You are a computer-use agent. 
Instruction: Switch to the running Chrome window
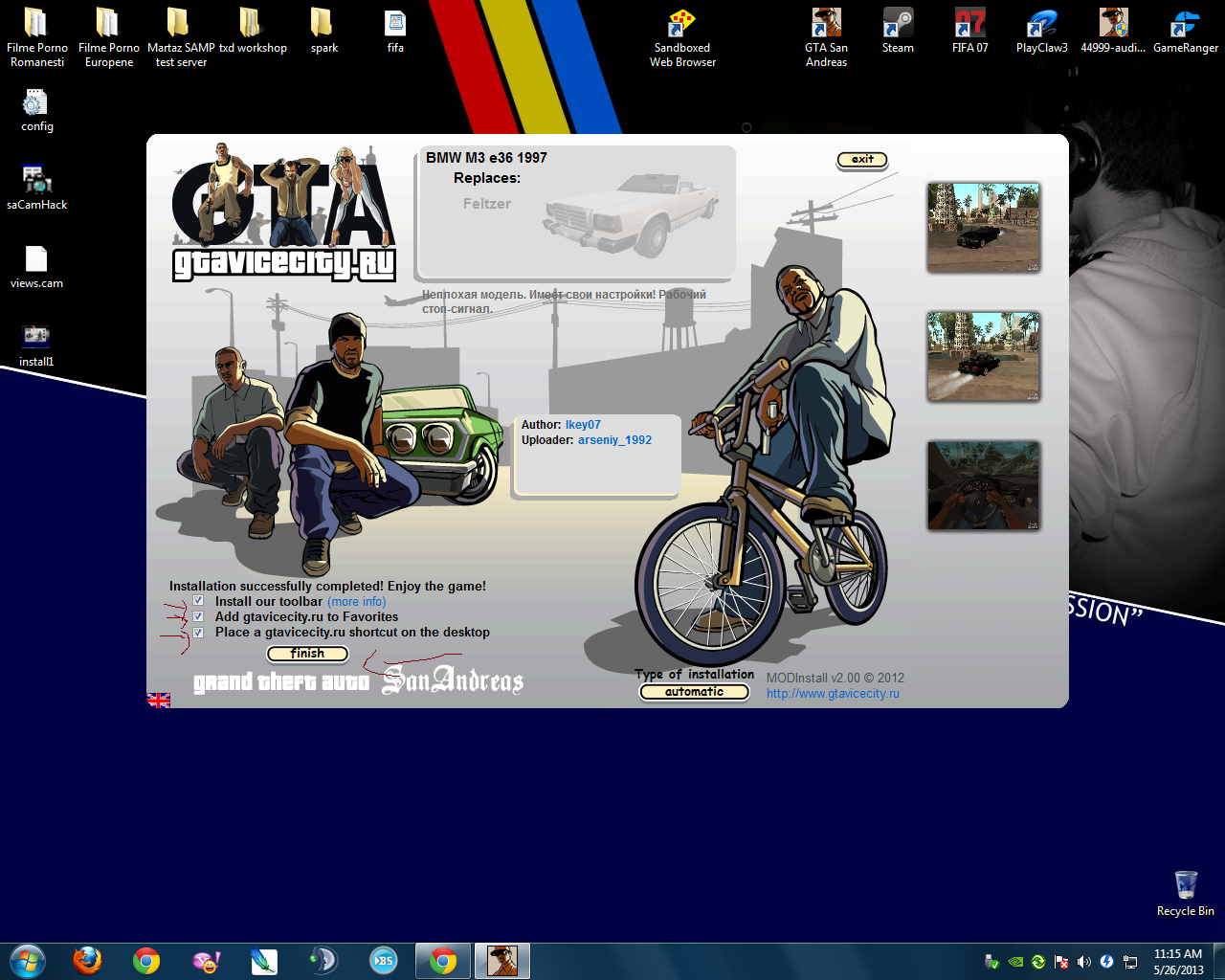443,961
